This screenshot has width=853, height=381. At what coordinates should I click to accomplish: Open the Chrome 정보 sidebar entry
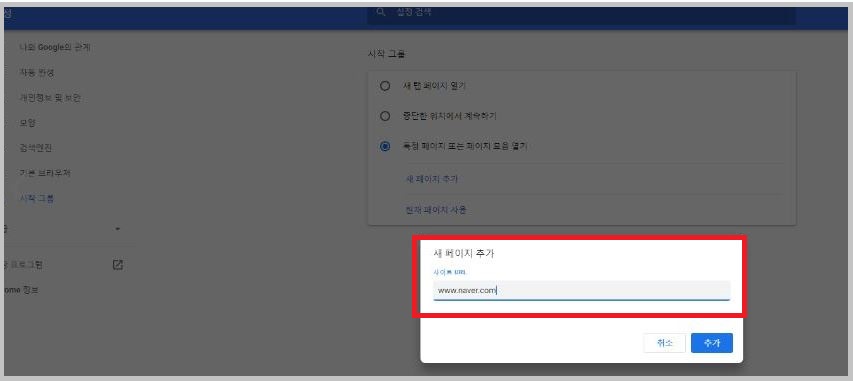(21, 290)
